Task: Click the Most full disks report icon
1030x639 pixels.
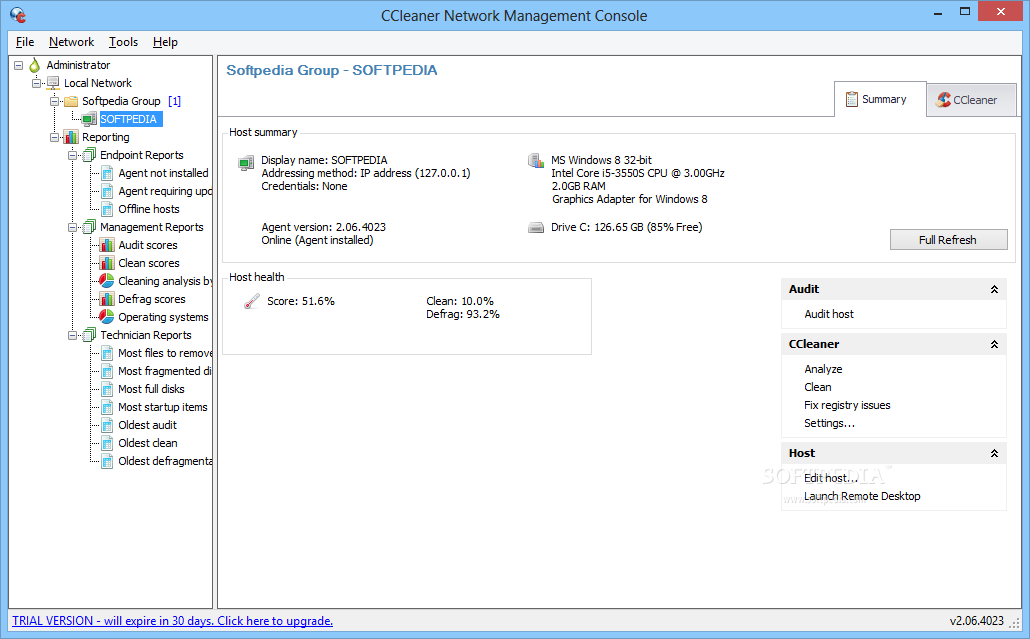Action: 107,389
